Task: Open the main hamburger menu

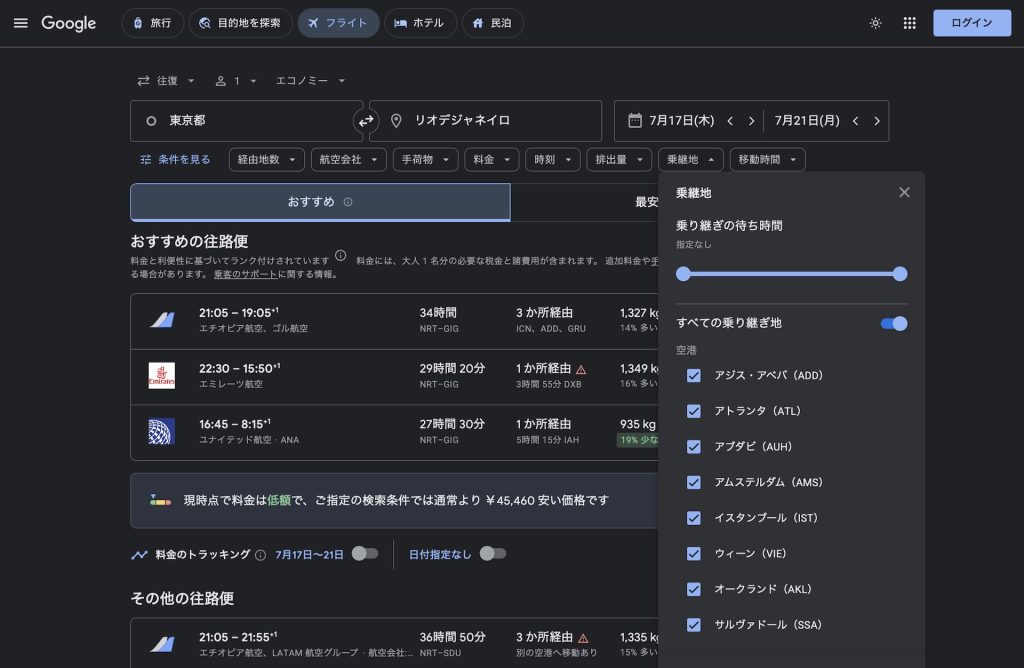Action: click(x=20, y=23)
